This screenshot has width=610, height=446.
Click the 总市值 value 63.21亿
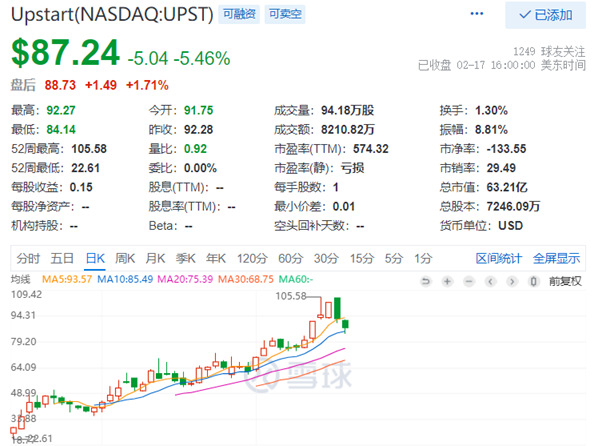click(507, 187)
